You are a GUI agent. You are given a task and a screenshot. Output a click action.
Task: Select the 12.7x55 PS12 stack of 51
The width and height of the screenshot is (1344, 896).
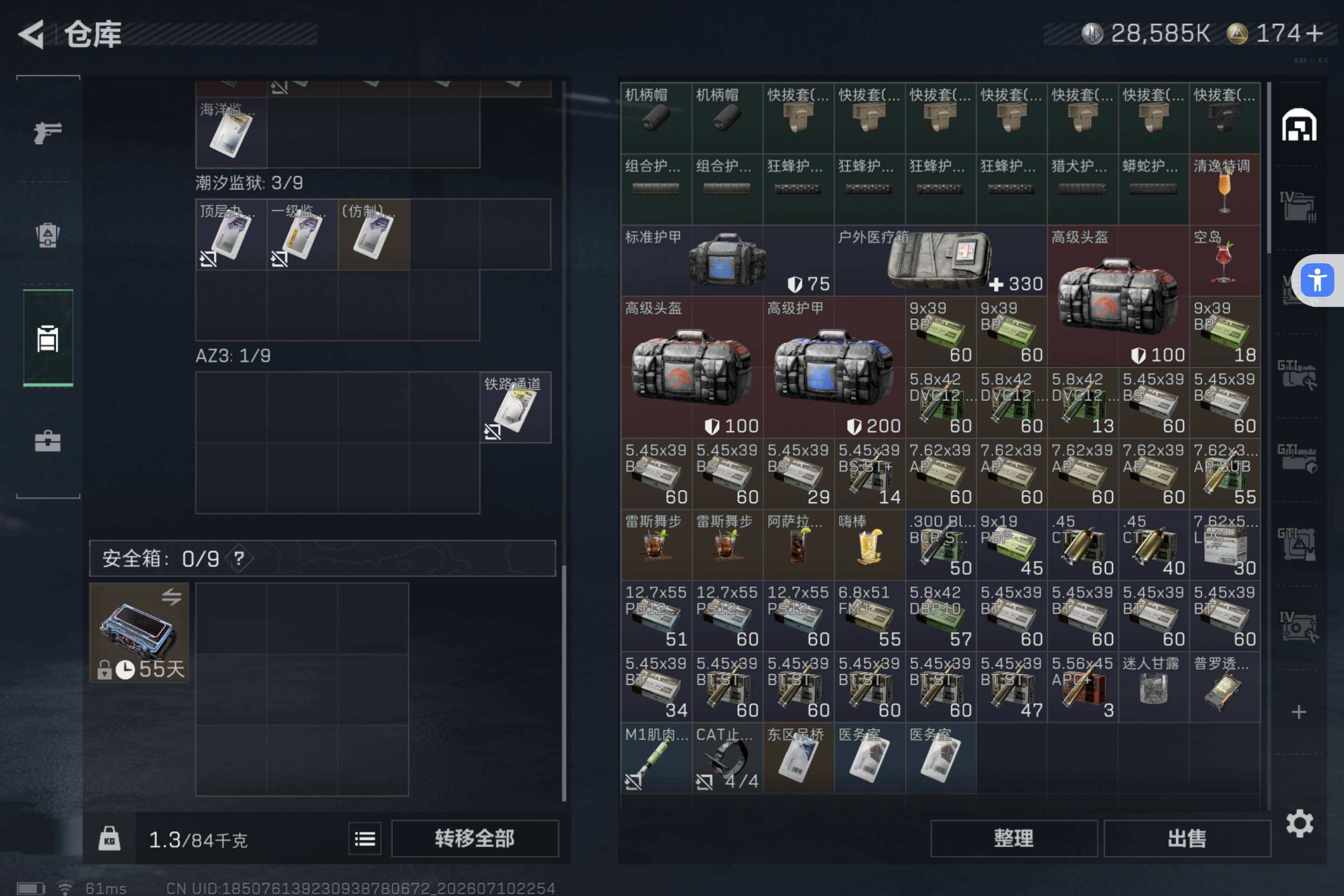656,616
